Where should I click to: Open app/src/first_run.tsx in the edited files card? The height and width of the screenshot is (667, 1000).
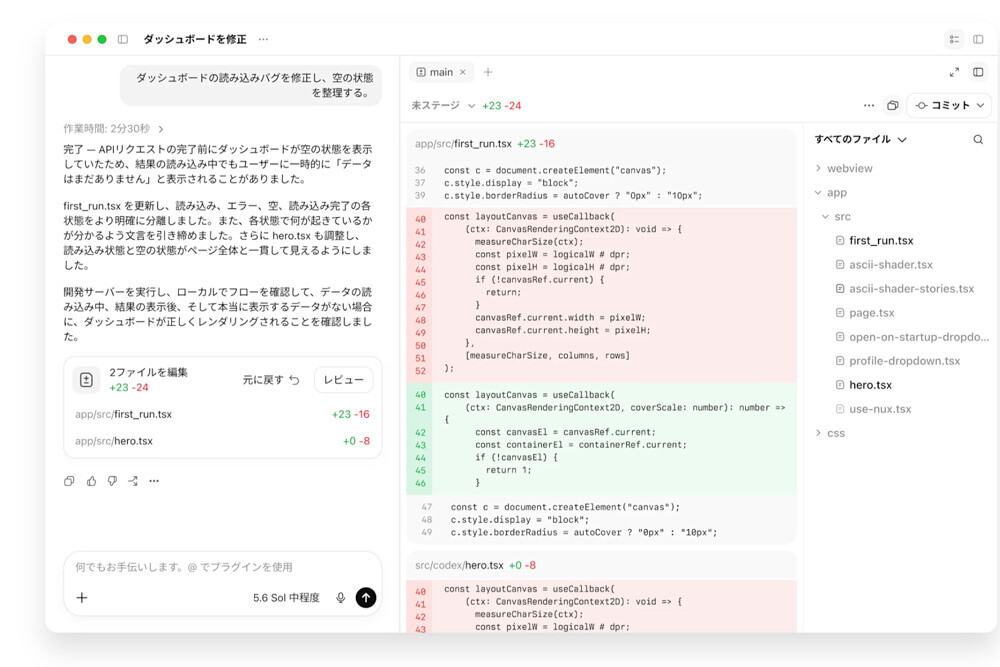coord(223,414)
